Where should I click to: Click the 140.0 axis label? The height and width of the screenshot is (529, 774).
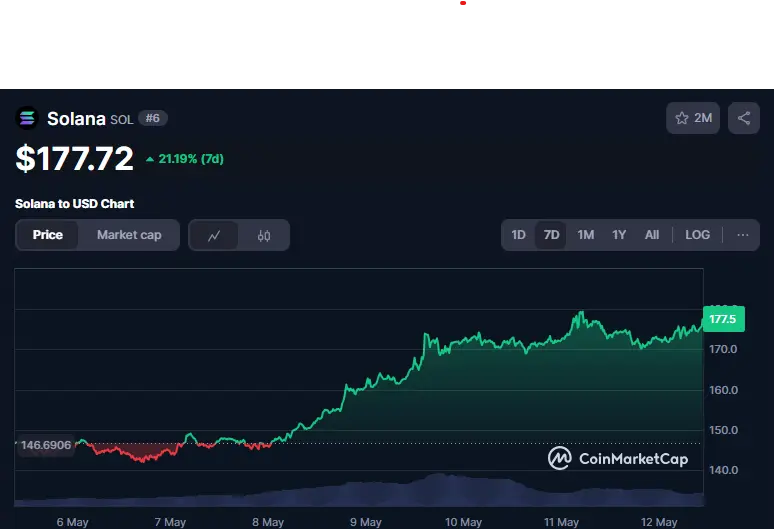tap(723, 470)
